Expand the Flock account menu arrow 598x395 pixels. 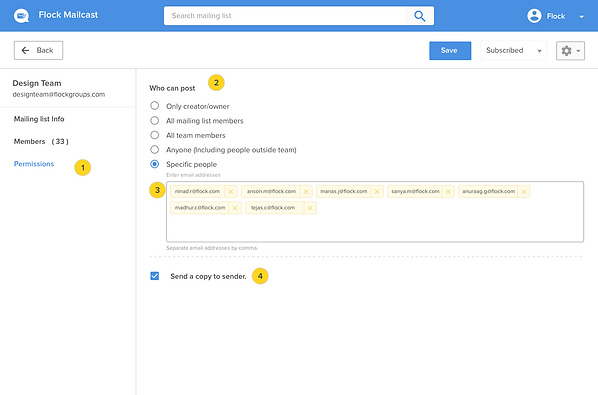(x=581, y=16)
